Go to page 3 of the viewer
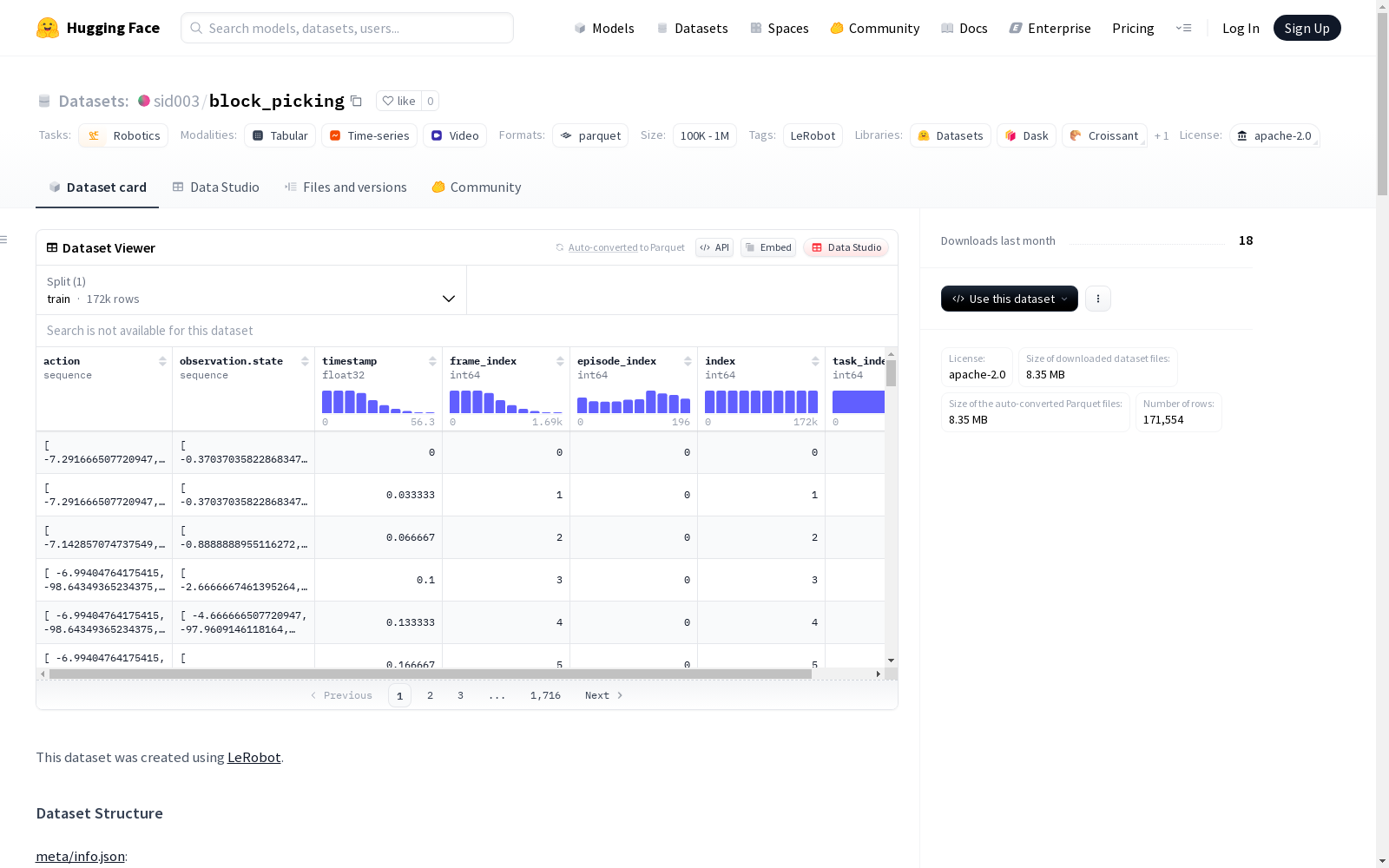 coord(460,695)
